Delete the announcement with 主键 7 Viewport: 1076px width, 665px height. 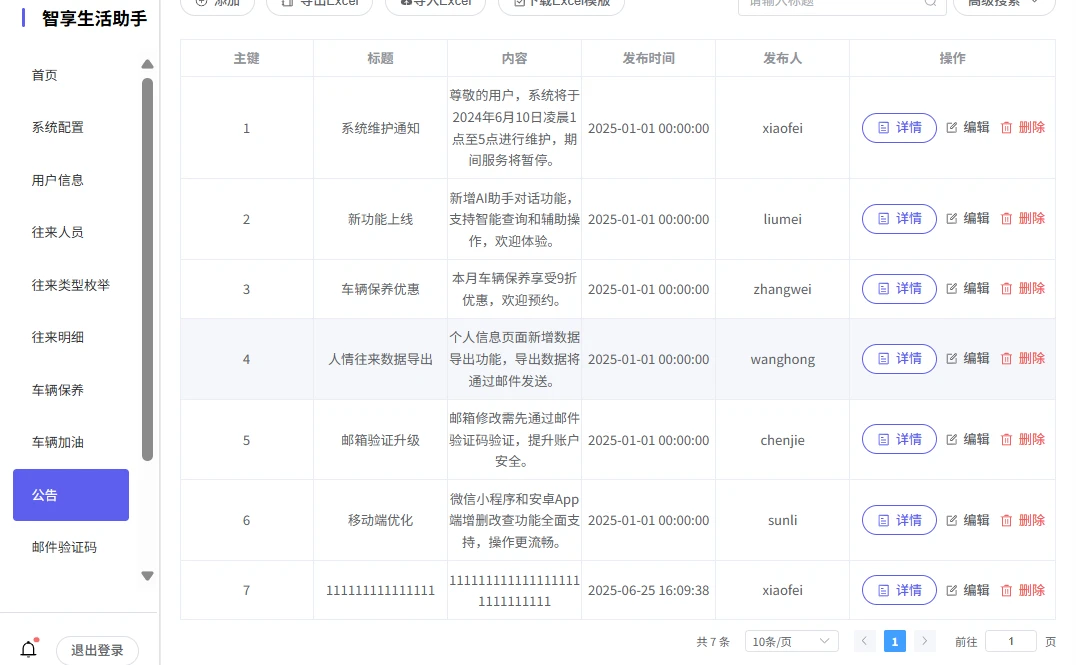(x=1022, y=590)
